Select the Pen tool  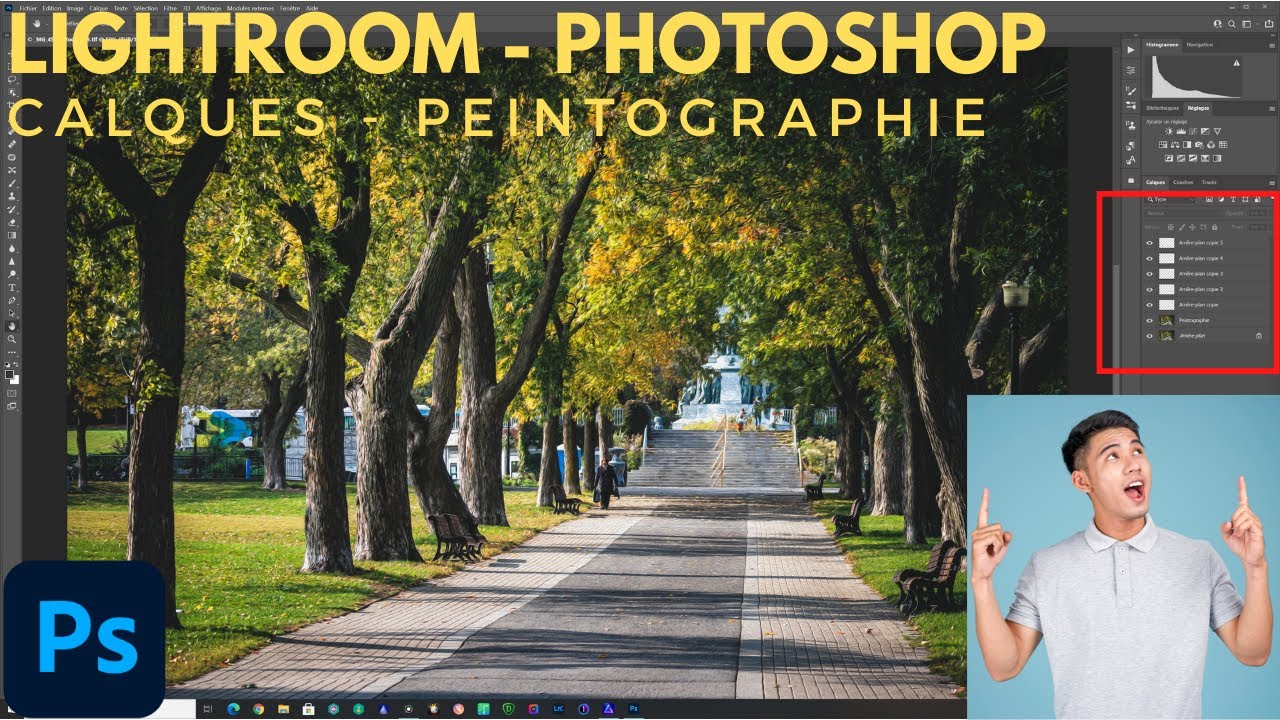click(12, 301)
